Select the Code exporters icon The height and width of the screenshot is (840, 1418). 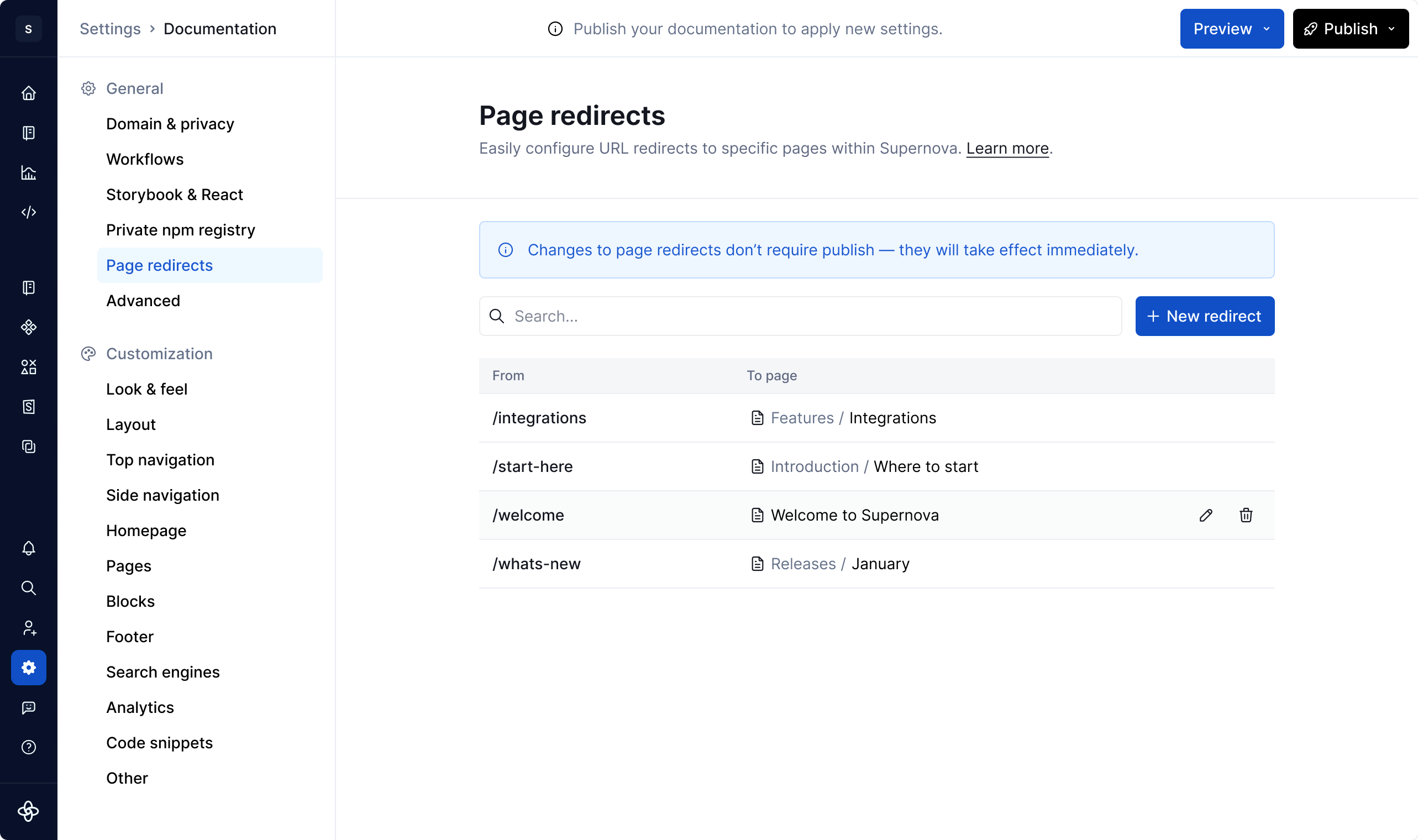(28, 212)
